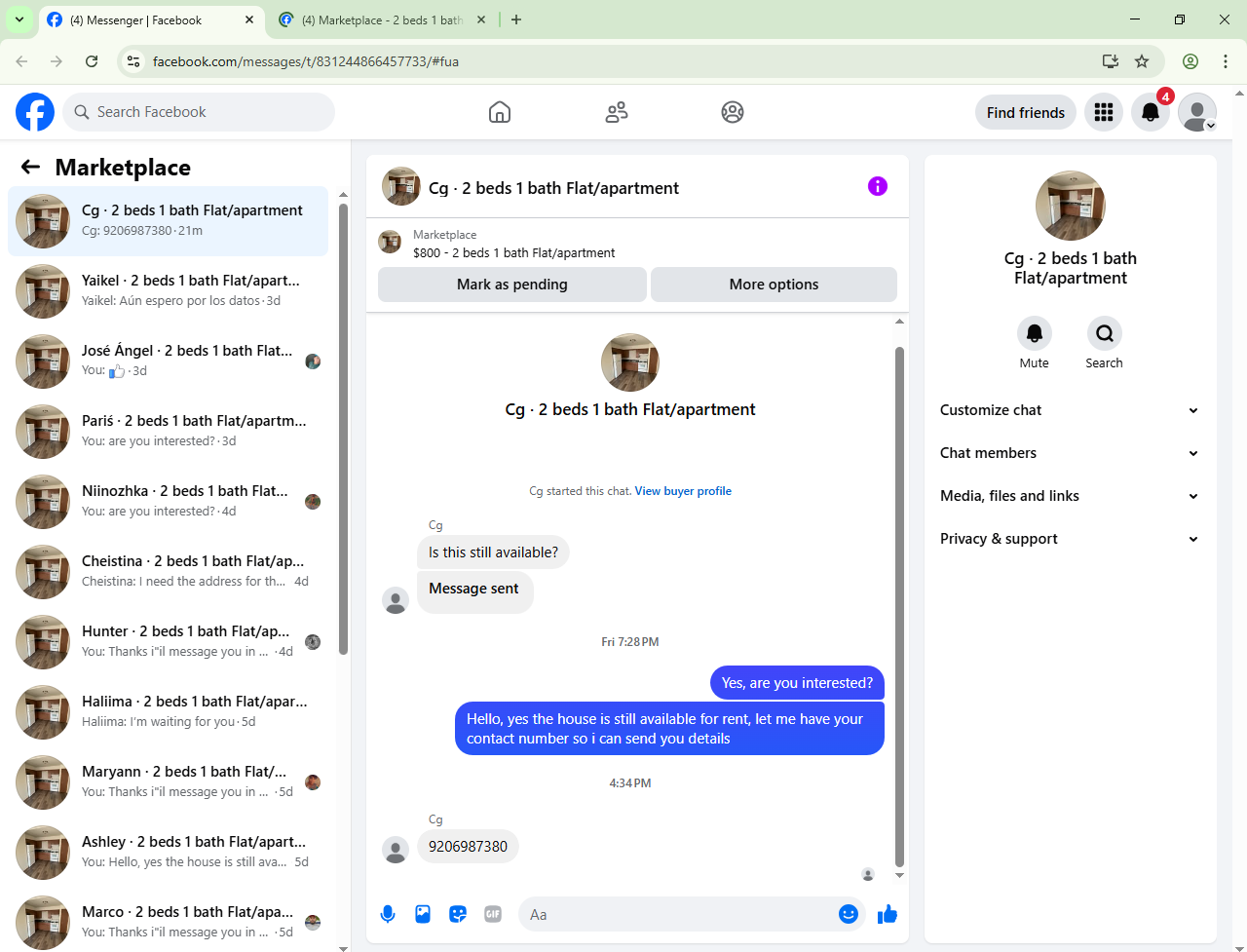Image resolution: width=1247 pixels, height=952 pixels.
Task: Expand Privacy & support section
Action: [1070, 539]
